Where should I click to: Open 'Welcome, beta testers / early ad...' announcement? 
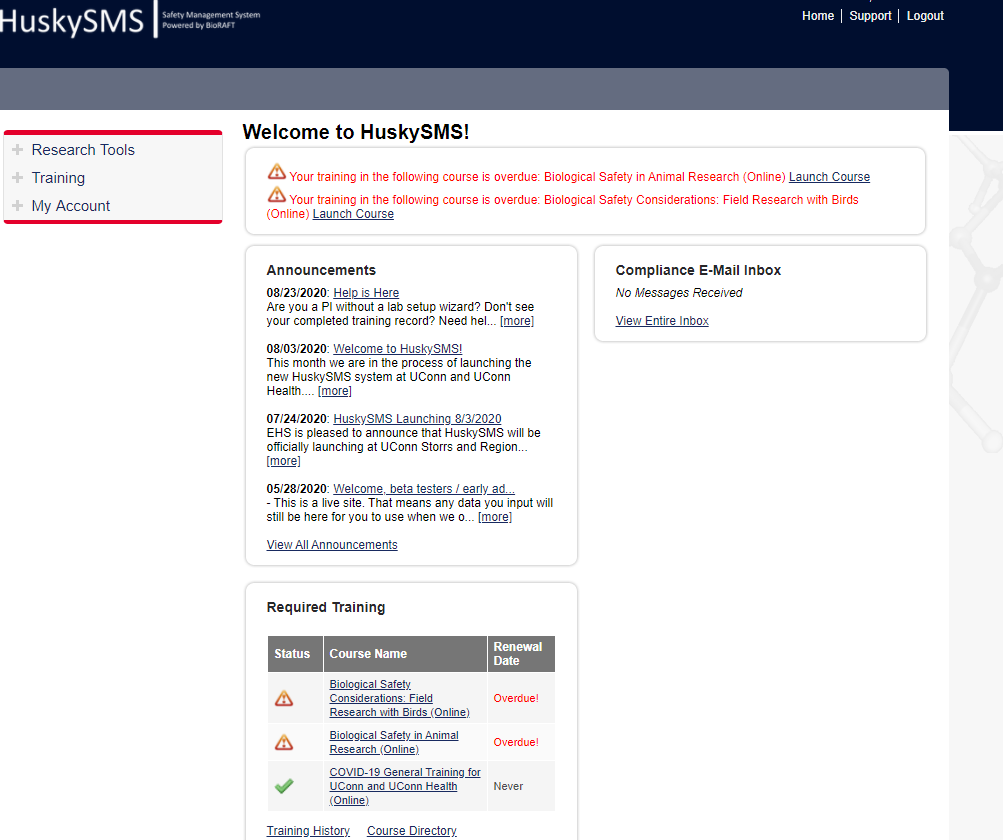click(424, 489)
